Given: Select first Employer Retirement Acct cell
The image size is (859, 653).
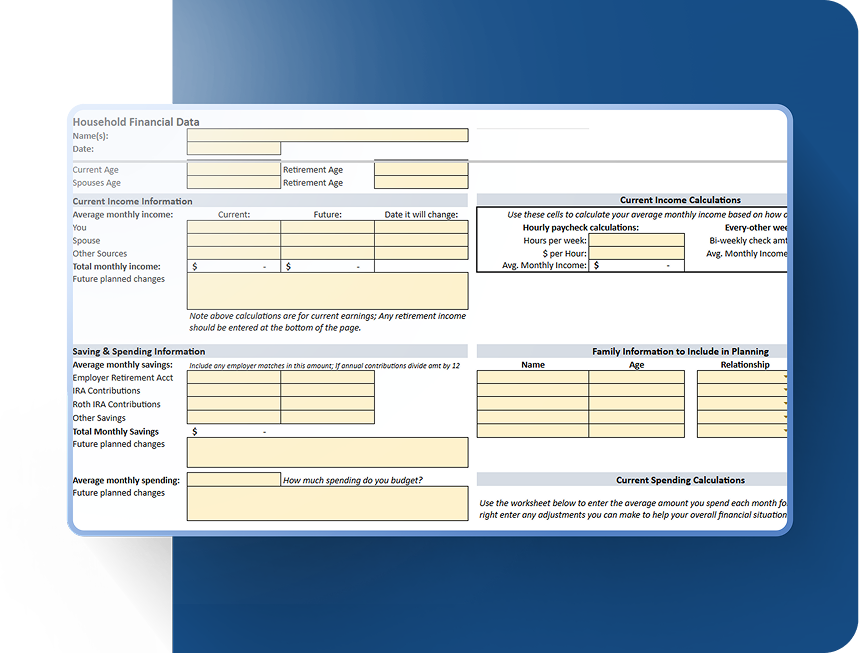Looking at the screenshot, I should [233, 378].
